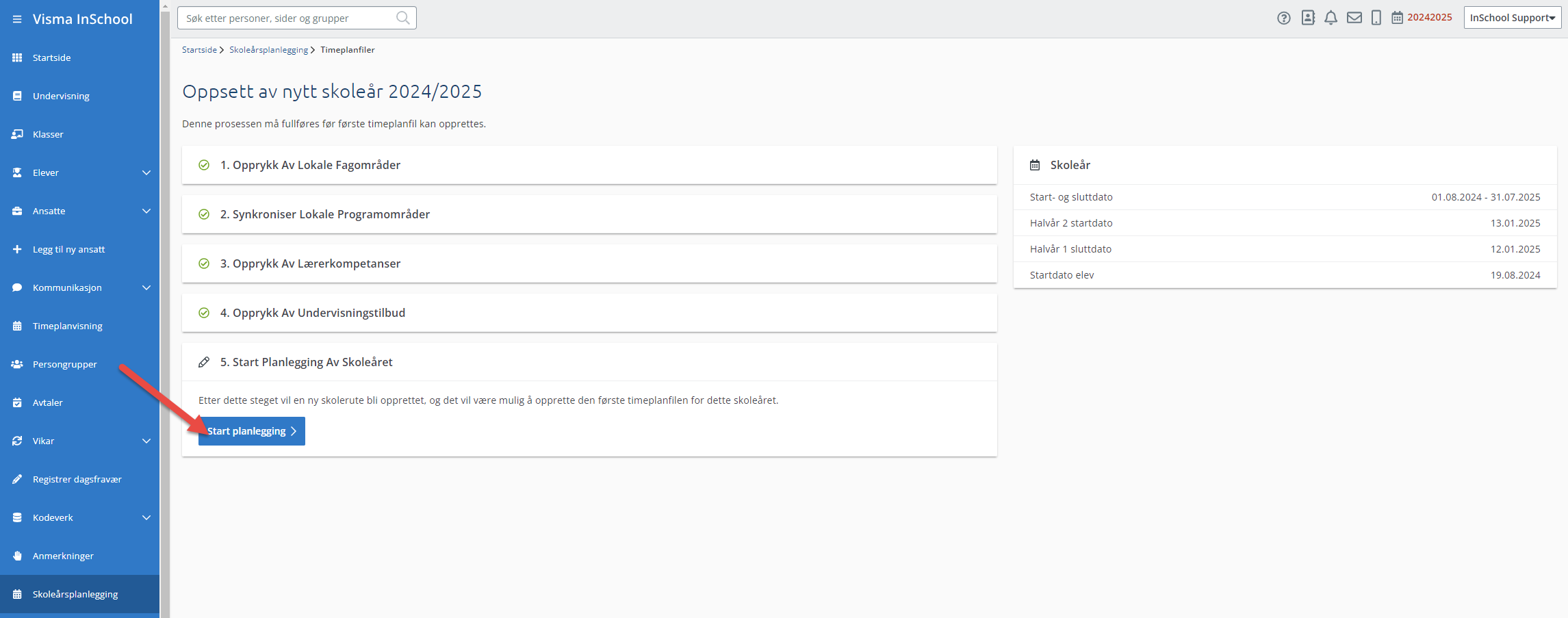1568x618 pixels.
Task: Click the 20242025 school year selector
Action: point(1430,18)
